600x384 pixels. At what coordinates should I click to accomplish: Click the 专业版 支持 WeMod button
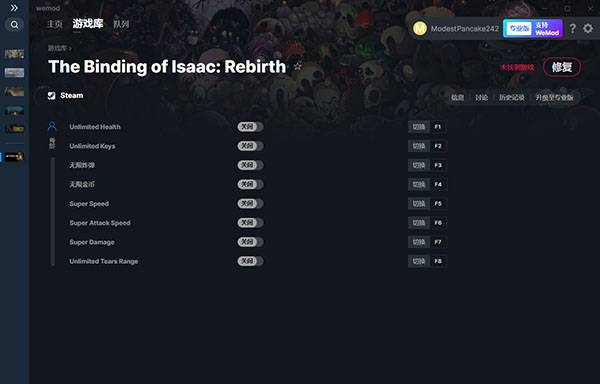click(532, 29)
